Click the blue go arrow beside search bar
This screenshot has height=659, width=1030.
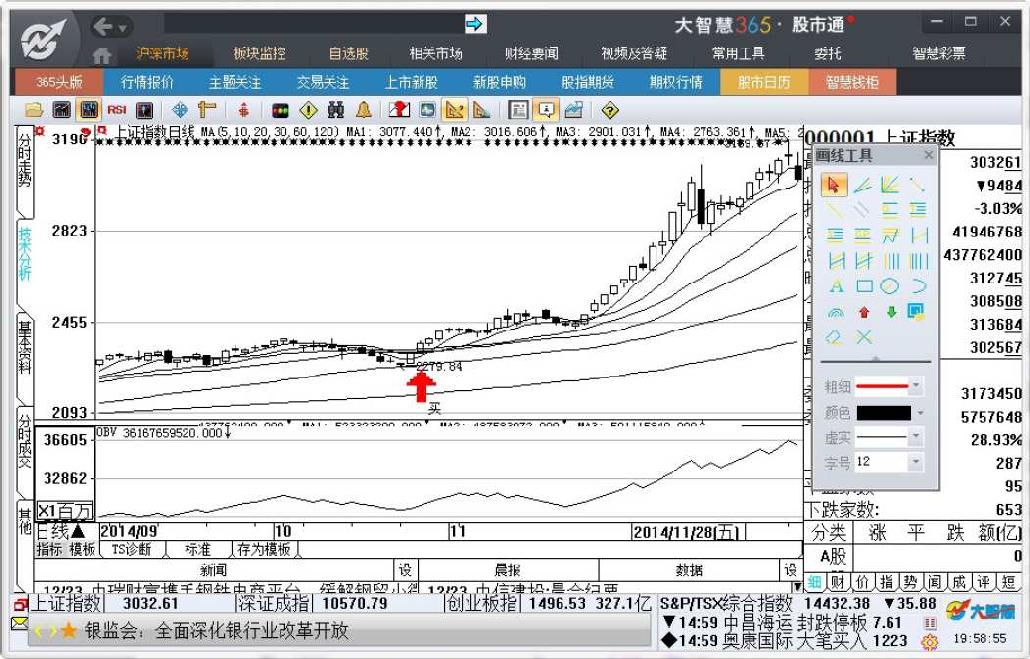click(x=474, y=24)
